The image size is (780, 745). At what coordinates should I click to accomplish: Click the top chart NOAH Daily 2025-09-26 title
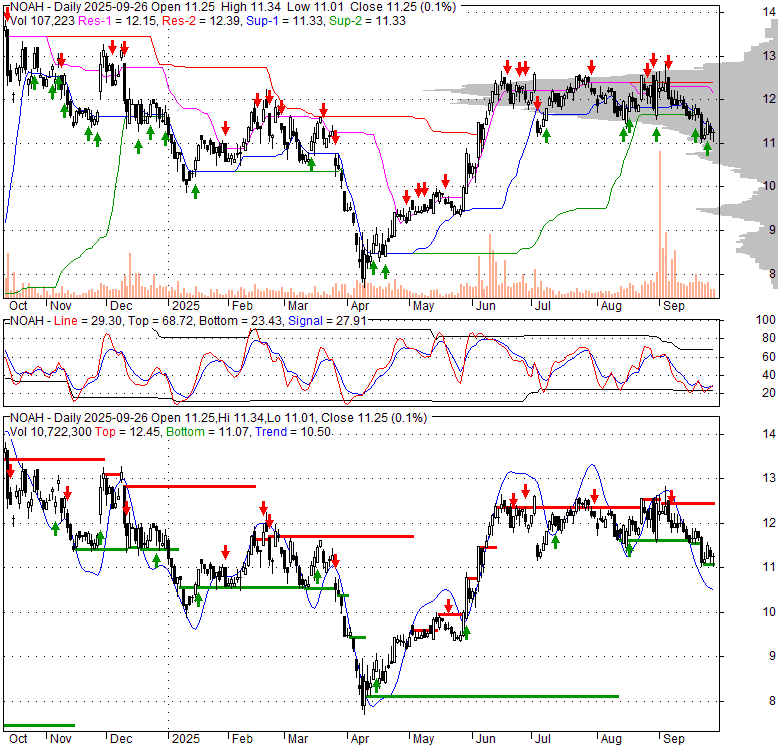pos(233,7)
